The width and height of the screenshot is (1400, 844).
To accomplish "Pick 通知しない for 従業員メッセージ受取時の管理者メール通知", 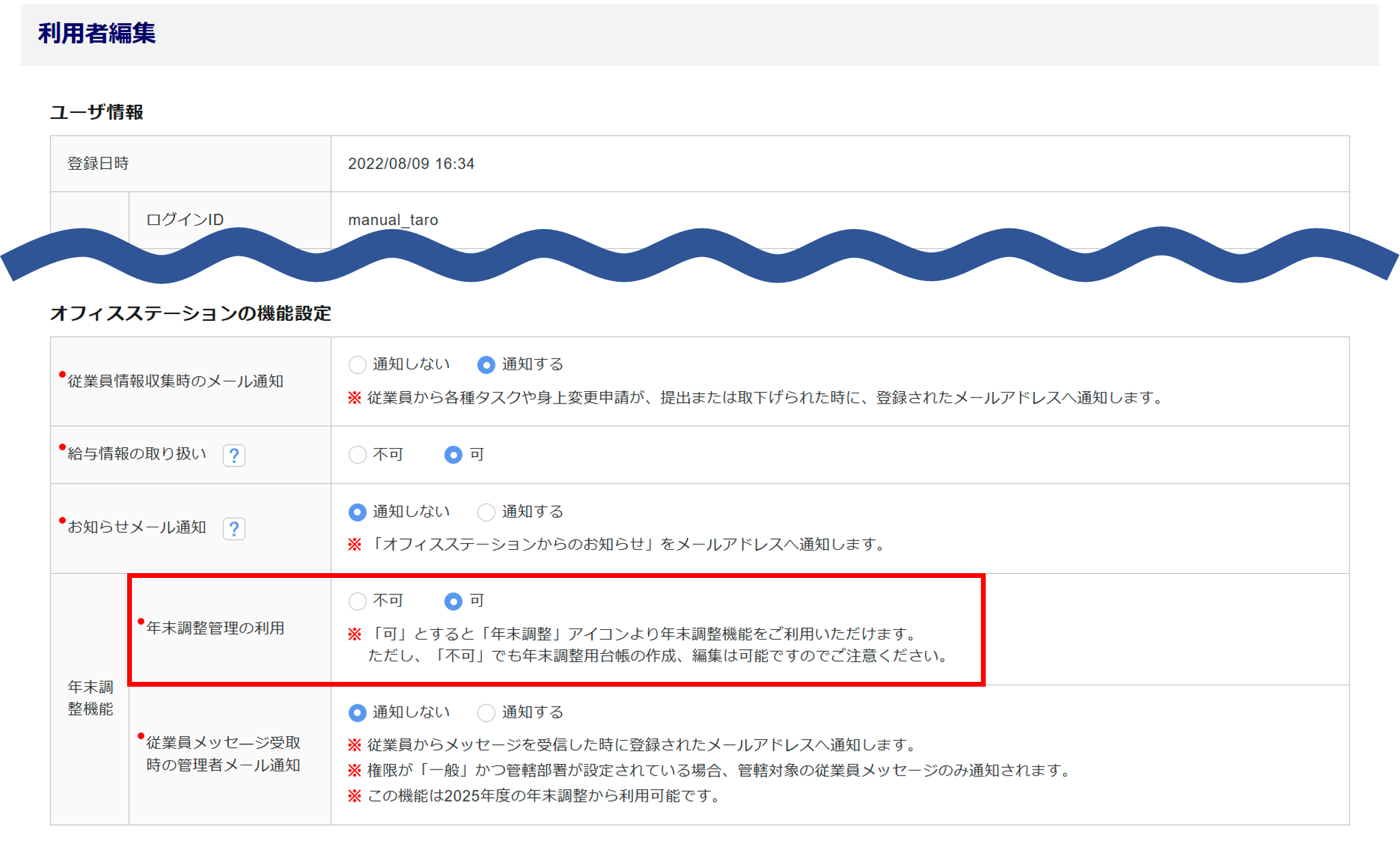I will (x=358, y=713).
